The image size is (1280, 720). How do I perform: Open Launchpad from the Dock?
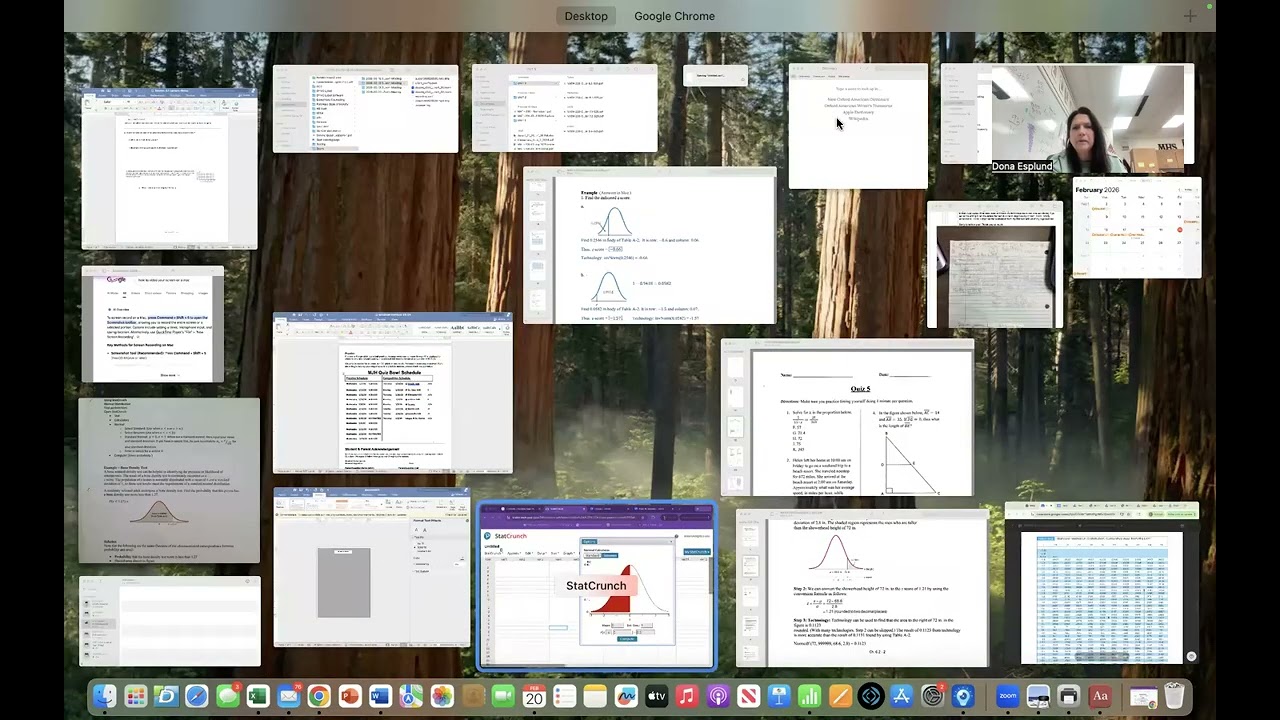(135, 696)
